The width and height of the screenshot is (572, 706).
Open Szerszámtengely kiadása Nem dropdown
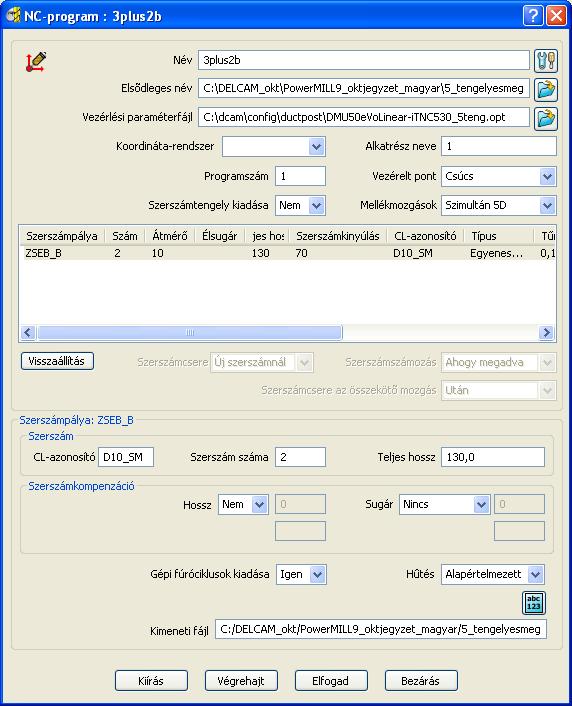tap(317, 206)
